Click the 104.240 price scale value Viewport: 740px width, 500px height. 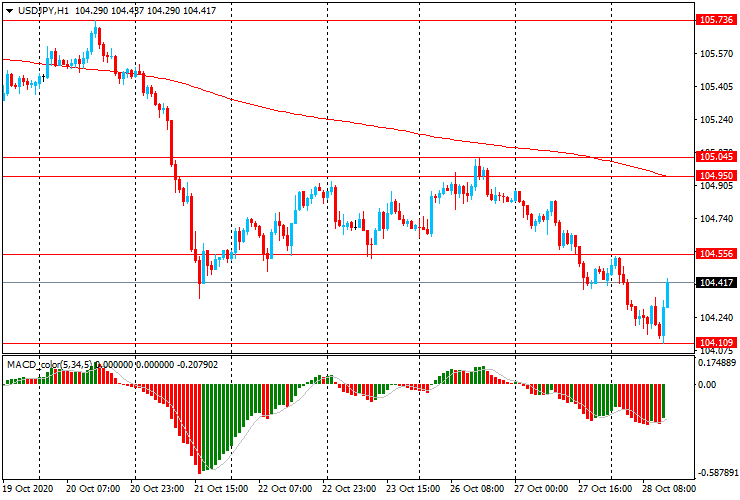click(x=716, y=318)
